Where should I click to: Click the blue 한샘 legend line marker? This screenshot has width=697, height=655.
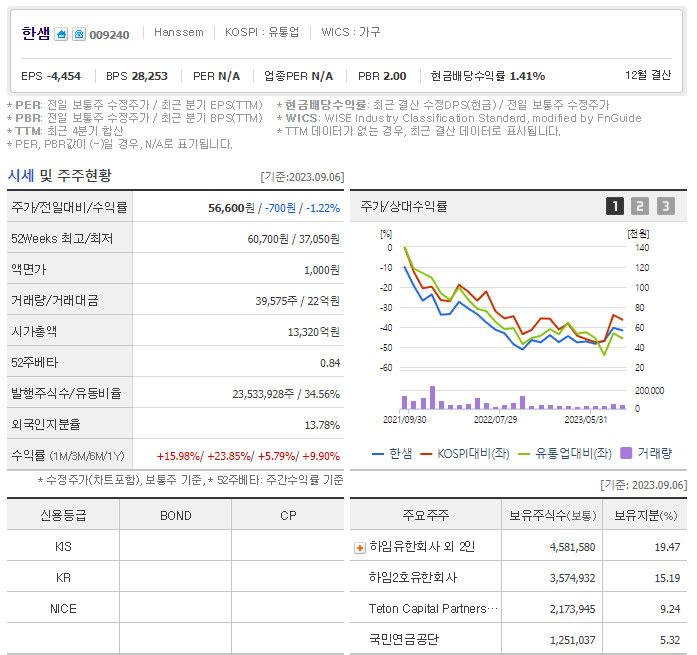coord(377,454)
